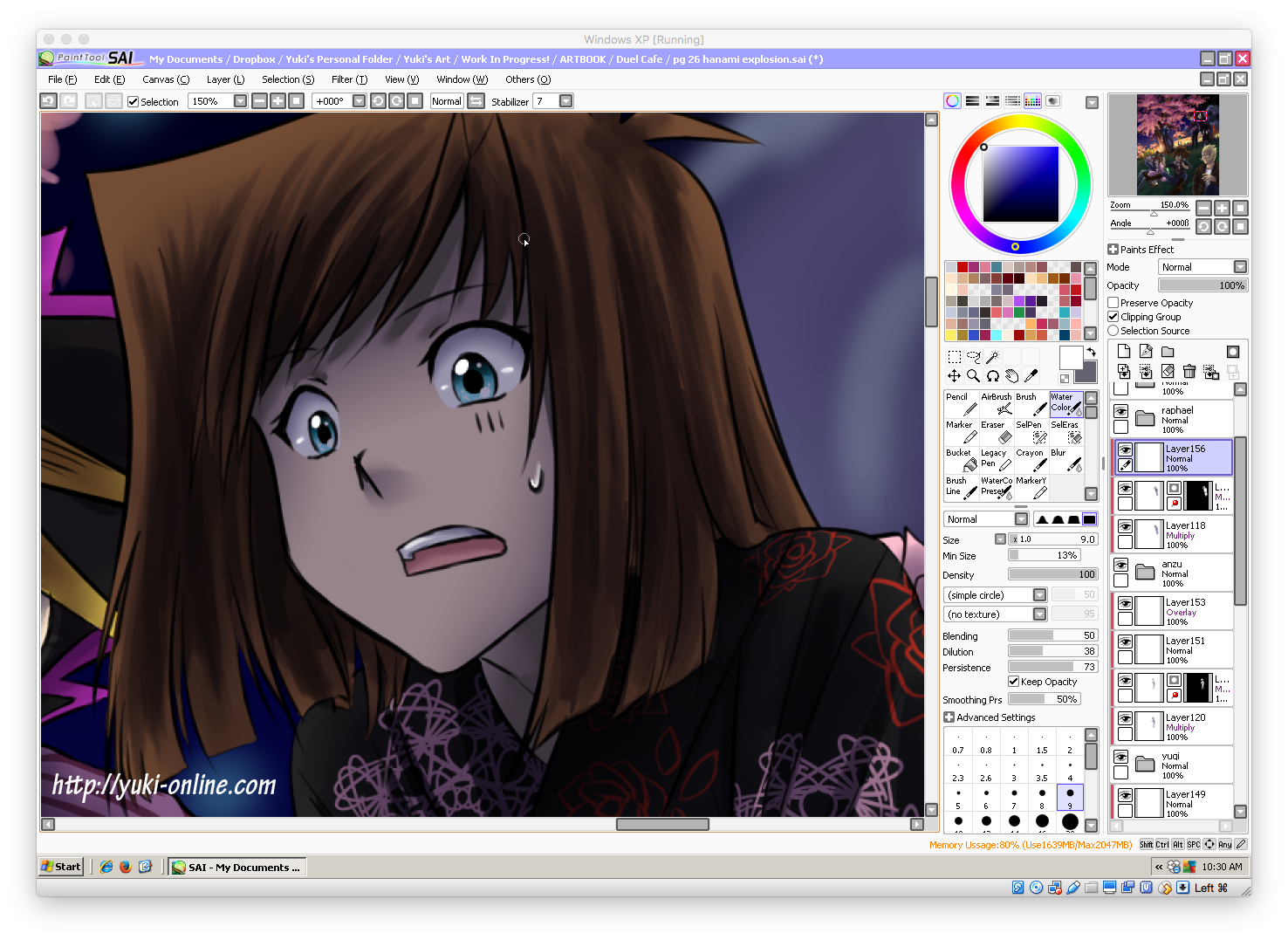This screenshot has width=1288, height=940.
Task: Open the rotation angle +000° dropdown
Action: coord(359,101)
